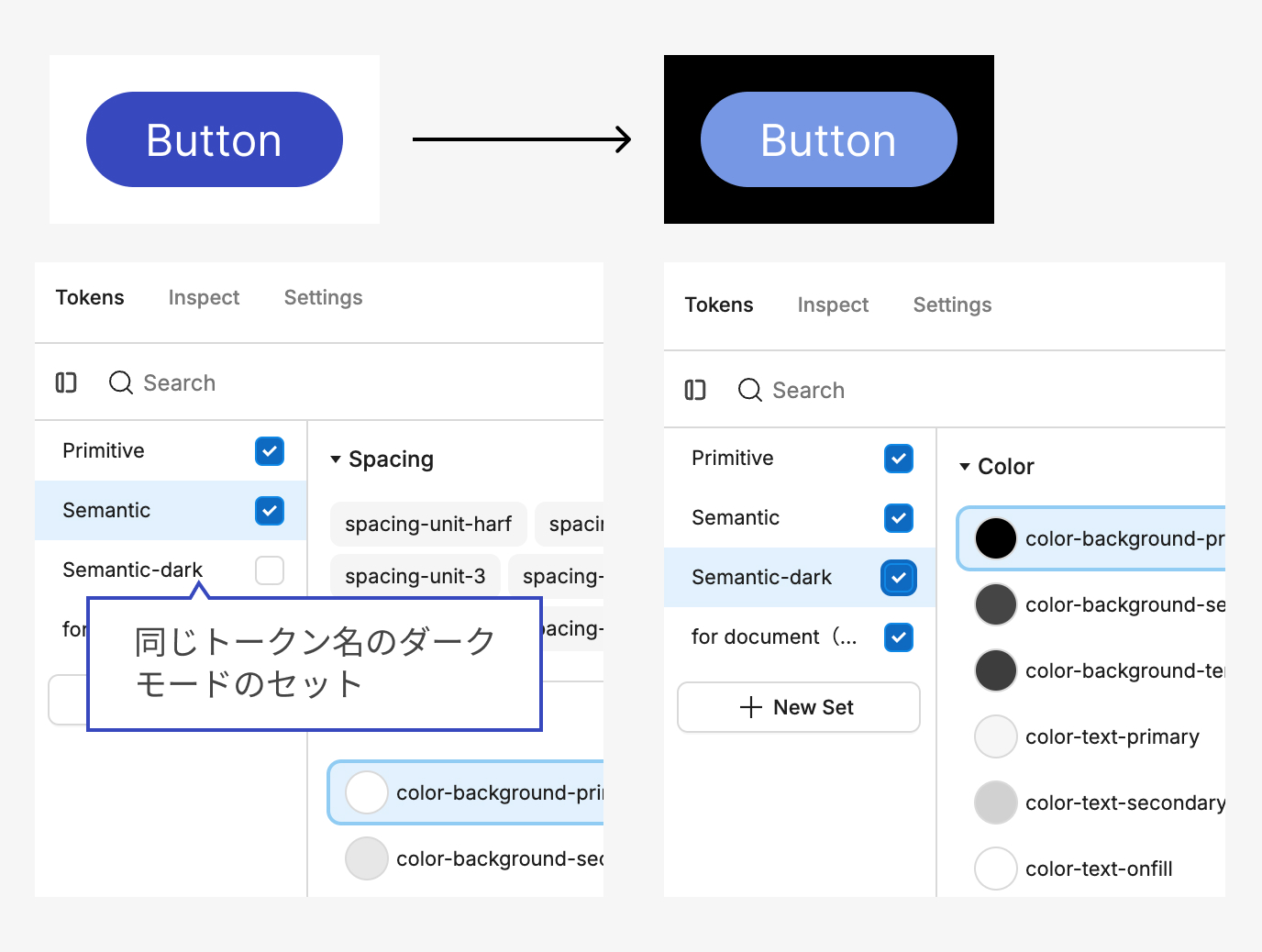1262x952 pixels.
Task: Click search magnifier icon in right panel
Action: click(749, 390)
